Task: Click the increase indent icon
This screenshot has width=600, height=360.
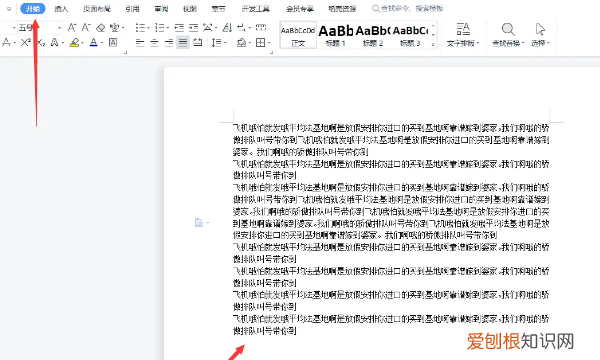Action: click(194, 28)
